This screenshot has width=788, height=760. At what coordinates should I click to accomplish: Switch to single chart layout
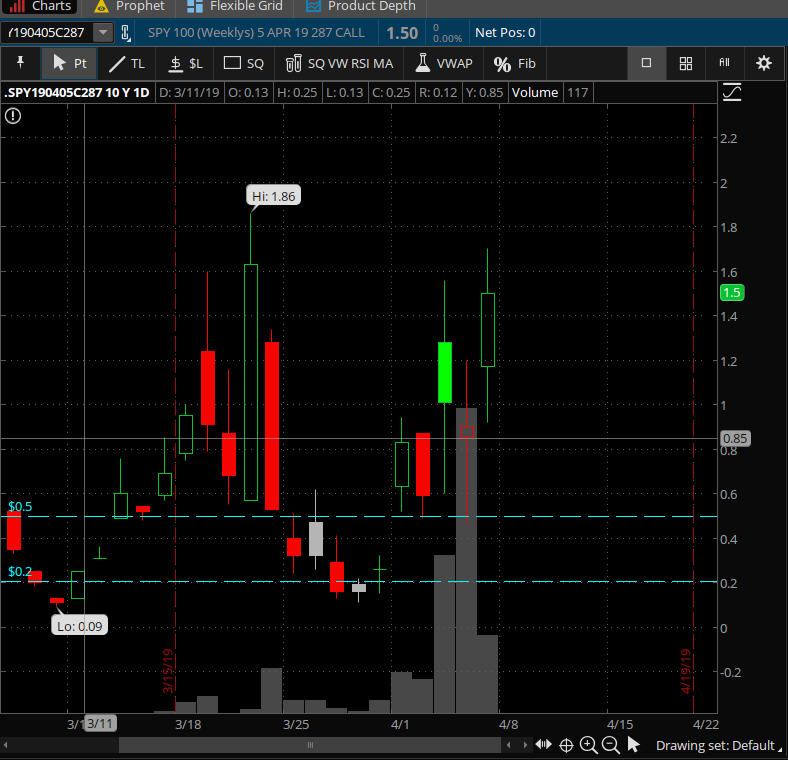[x=646, y=63]
